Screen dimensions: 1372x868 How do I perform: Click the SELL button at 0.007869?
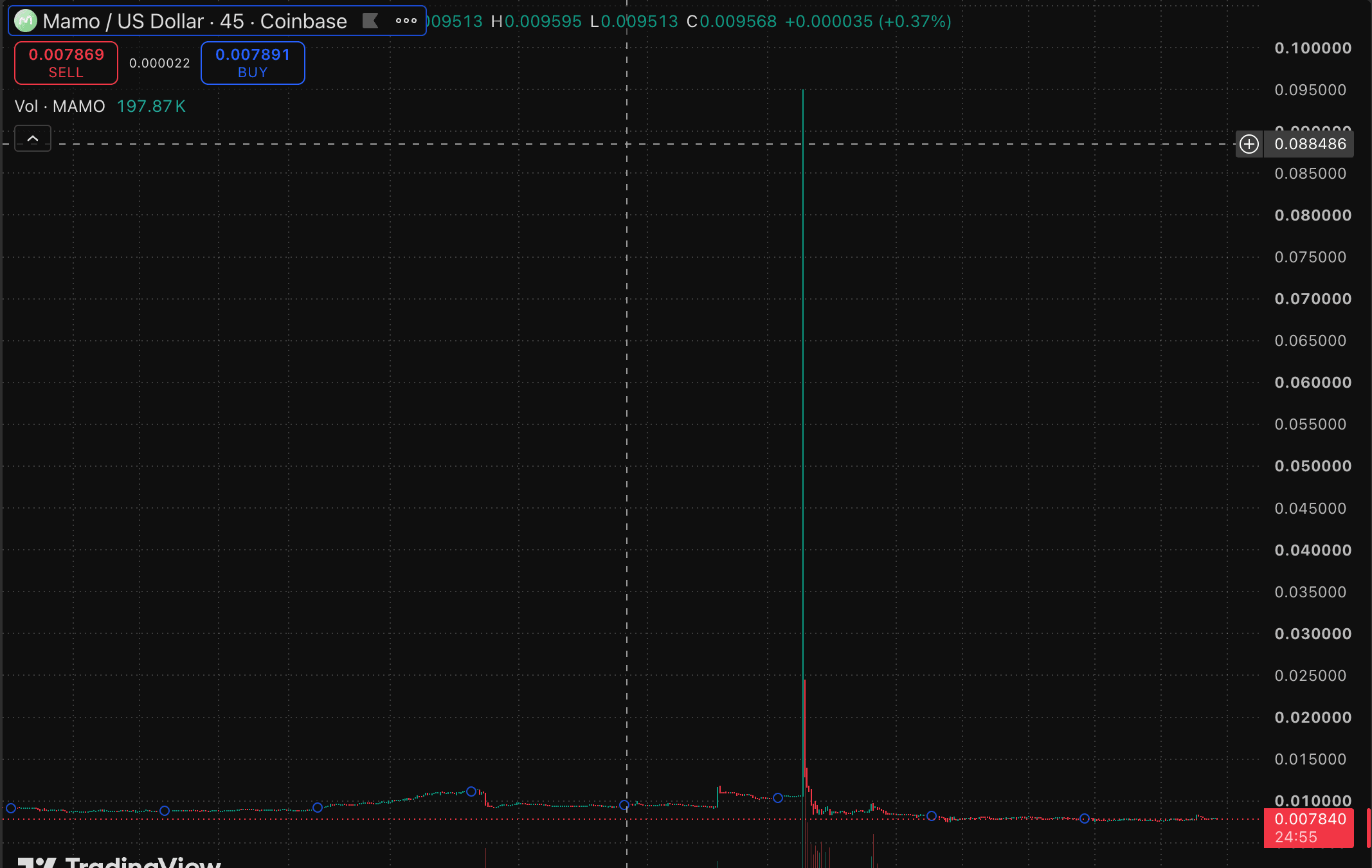pos(66,63)
